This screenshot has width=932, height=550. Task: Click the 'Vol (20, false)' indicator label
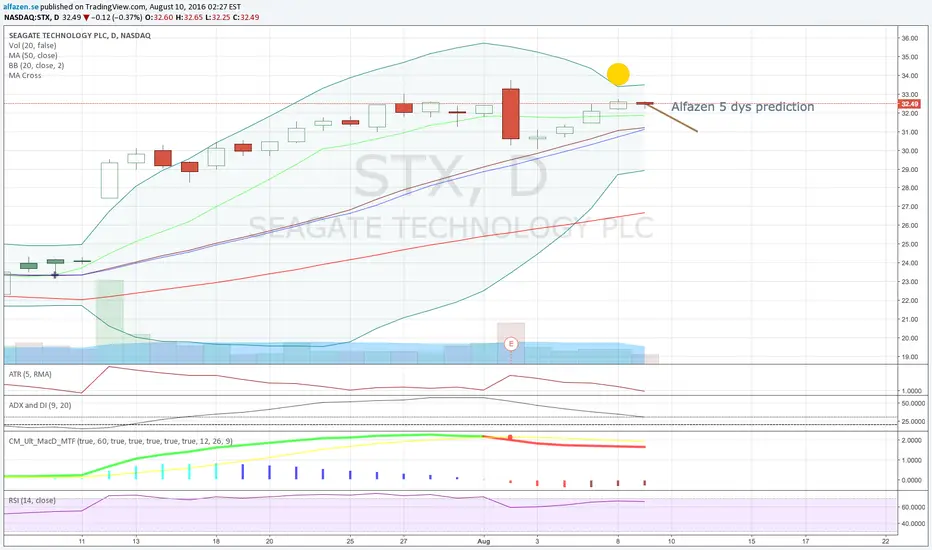click(33, 46)
